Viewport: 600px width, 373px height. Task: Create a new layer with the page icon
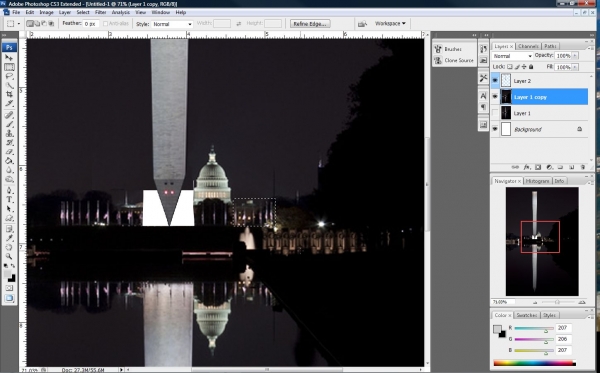tap(572, 167)
